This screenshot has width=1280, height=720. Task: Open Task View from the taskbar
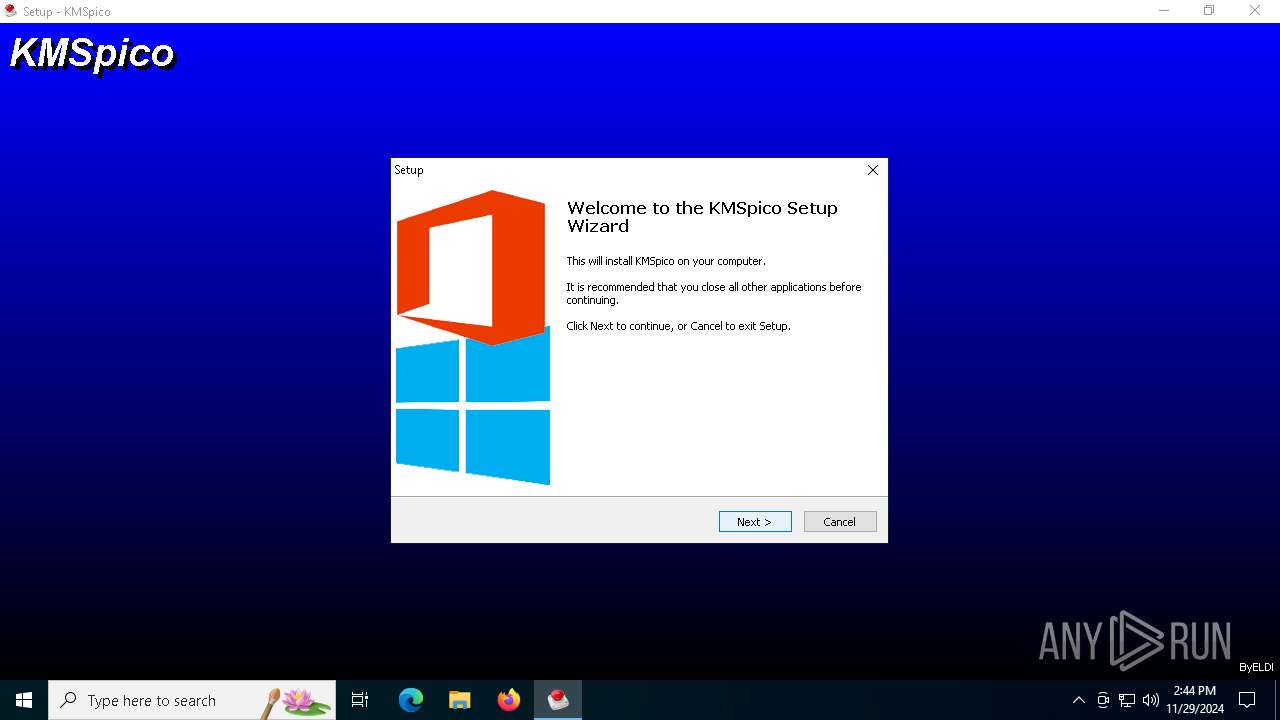click(x=360, y=700)
